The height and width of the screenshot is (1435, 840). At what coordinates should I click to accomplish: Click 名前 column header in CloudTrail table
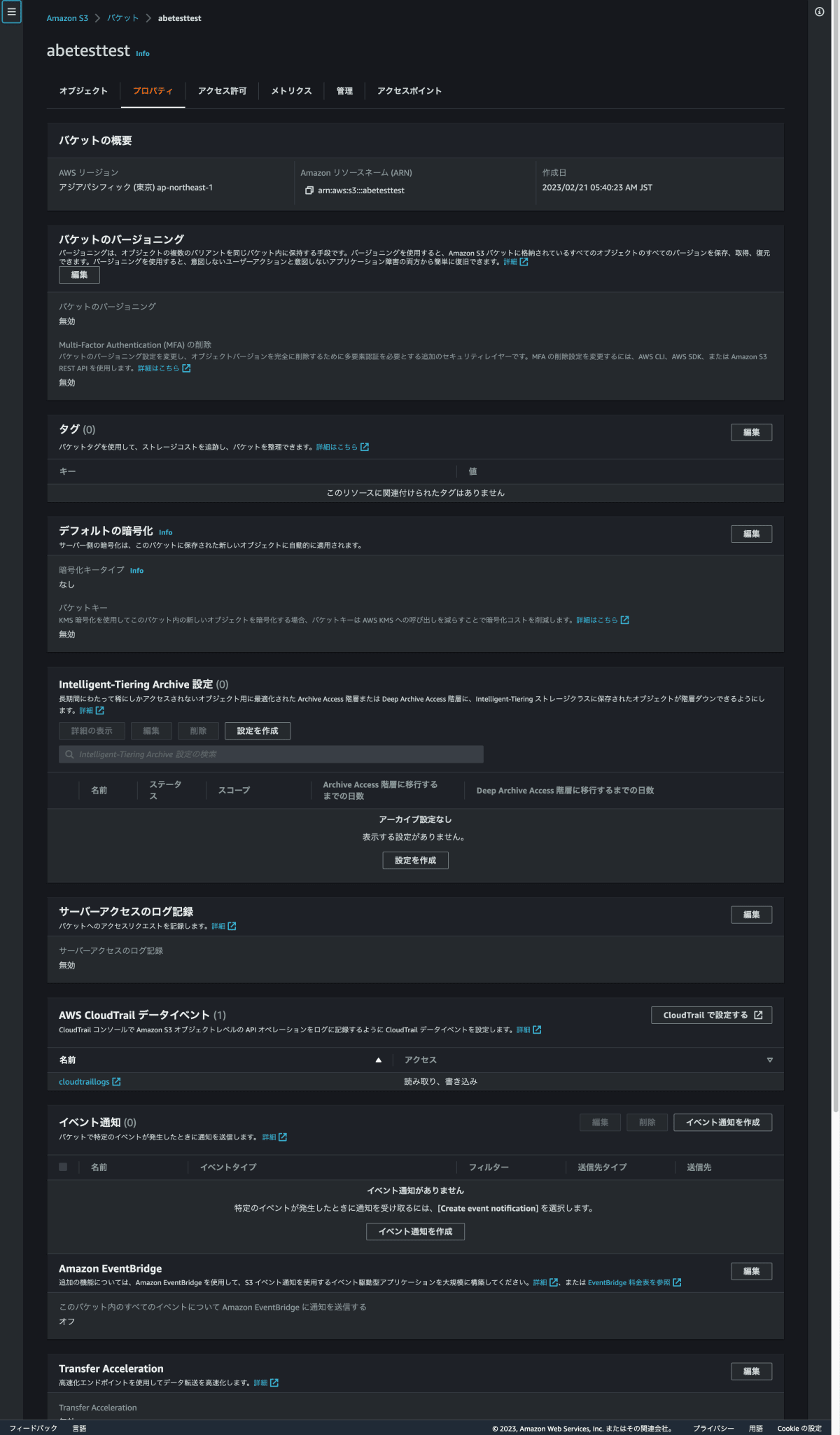(x=67, y=1060)
